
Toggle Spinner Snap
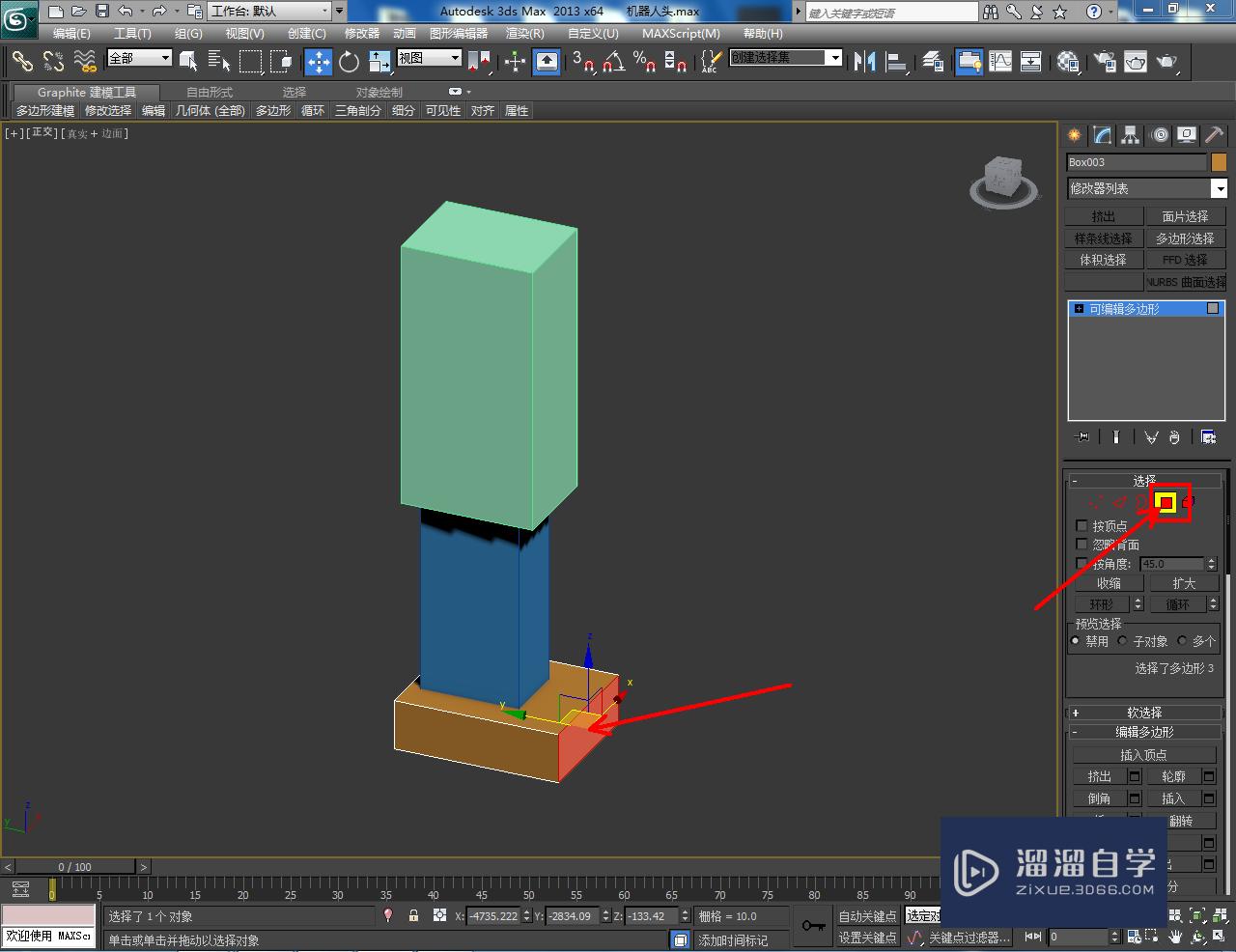click(676, 61)
